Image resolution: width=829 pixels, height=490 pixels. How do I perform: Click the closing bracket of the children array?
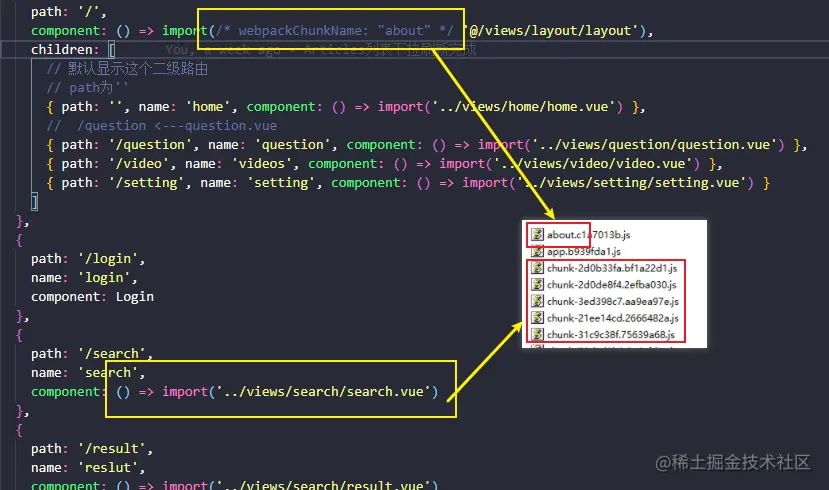[x=35, y=201]
